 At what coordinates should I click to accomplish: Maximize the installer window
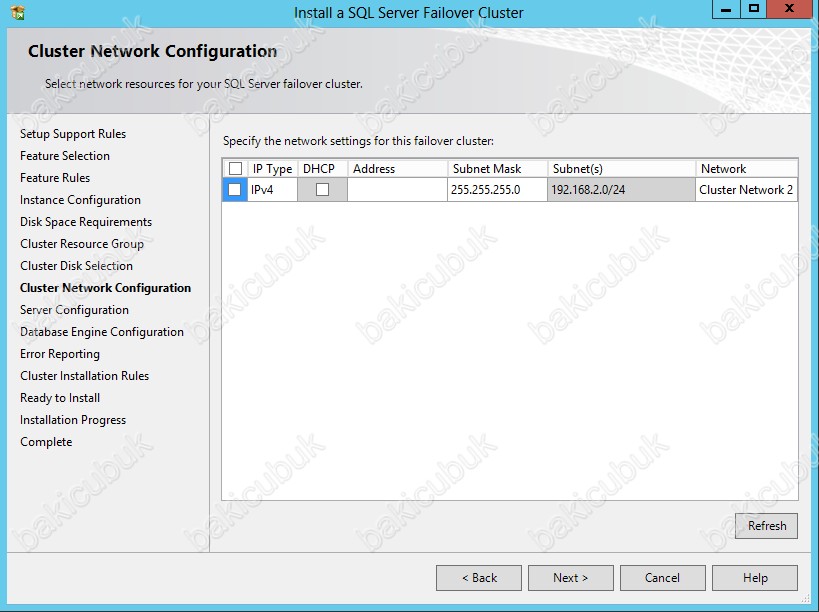coord(754,9)
